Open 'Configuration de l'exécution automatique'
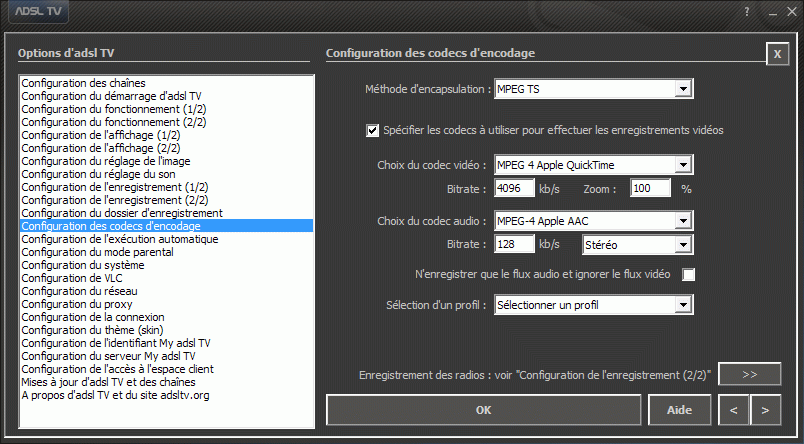 coord(167,239)
